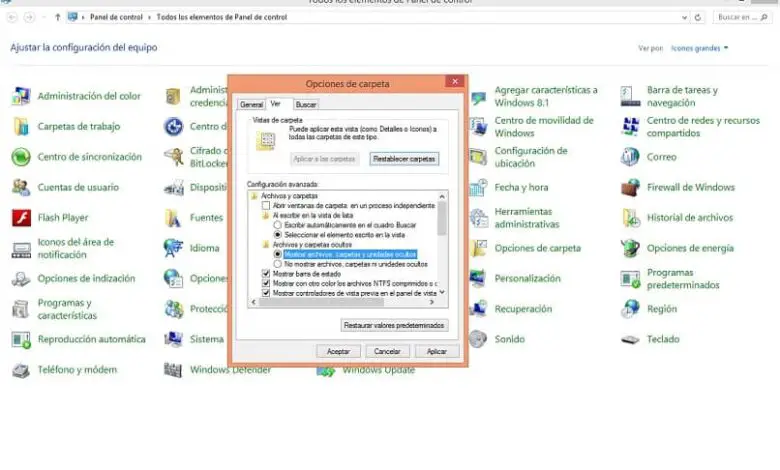Click Panel de control breadcrumb

116,17
